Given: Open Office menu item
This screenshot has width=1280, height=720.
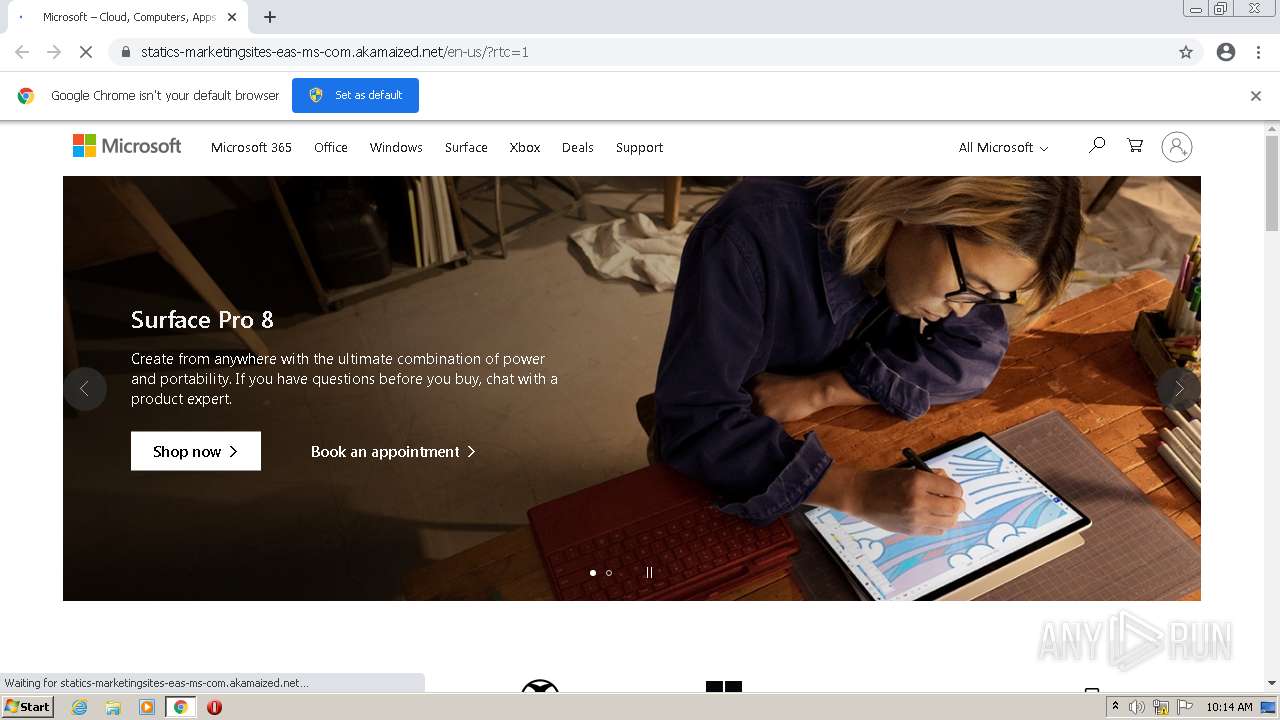Looking at the screenshot, I should coord(331,147).
